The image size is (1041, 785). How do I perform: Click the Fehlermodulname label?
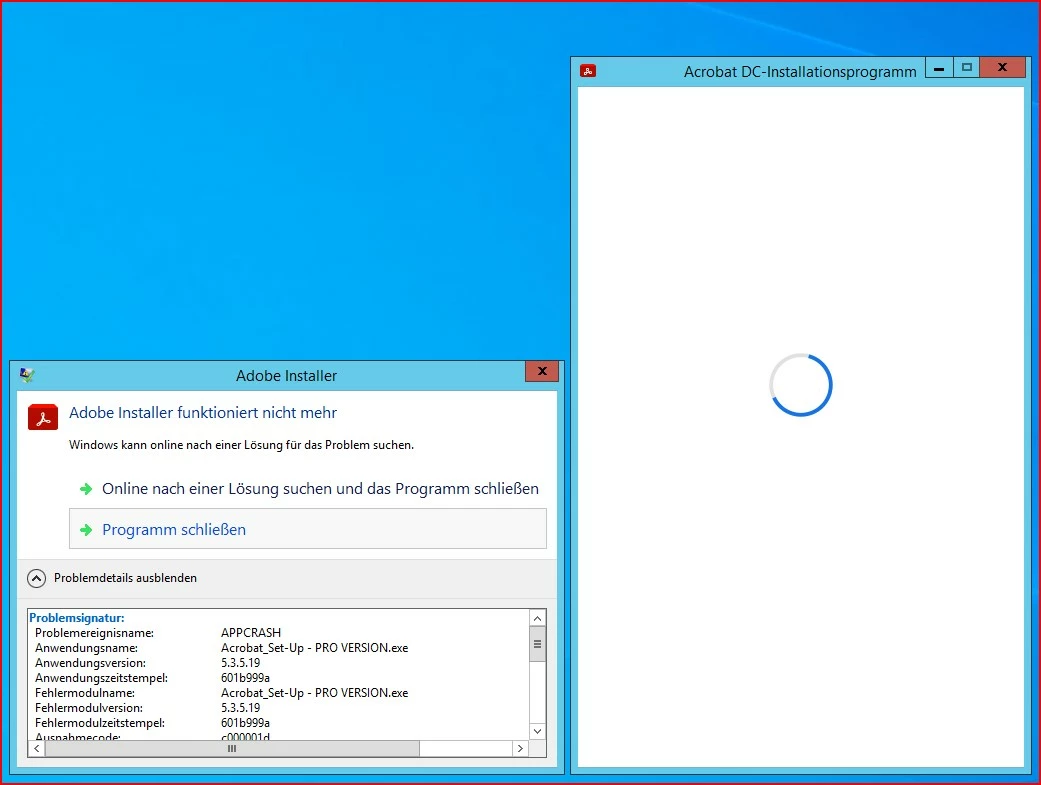click(85, 693)
